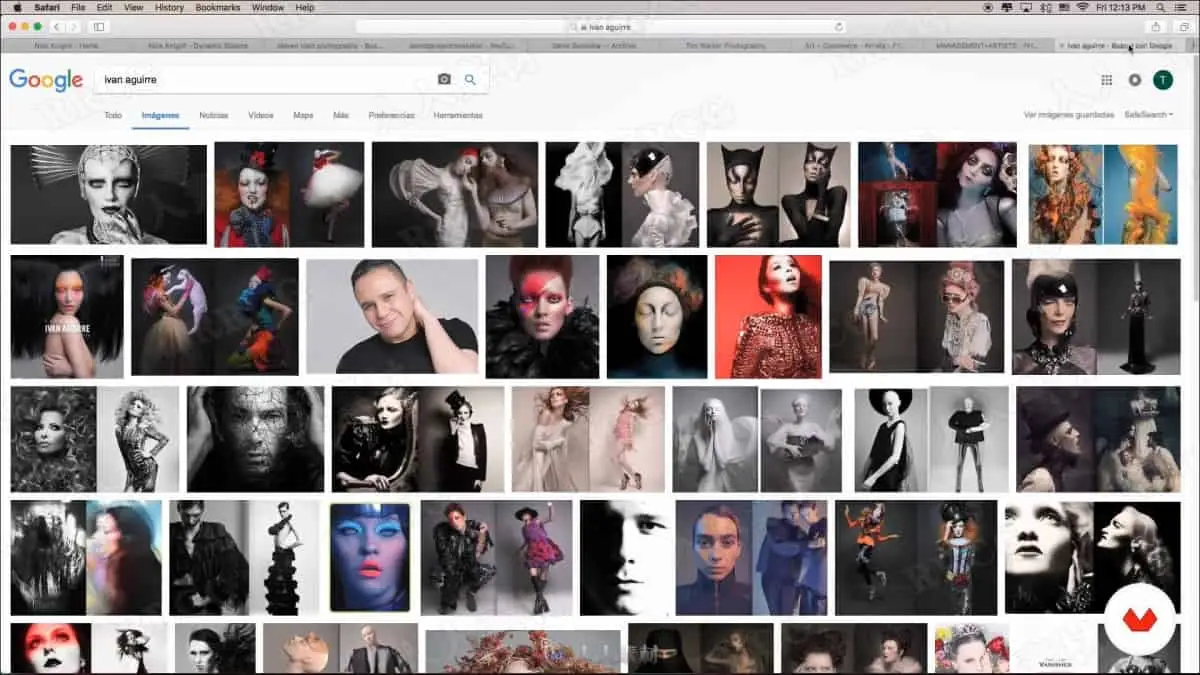Switch to the MANAGEMENT+ARTISTS tab
This screenshot has width=1200, height=675.
tap(988, 45)
